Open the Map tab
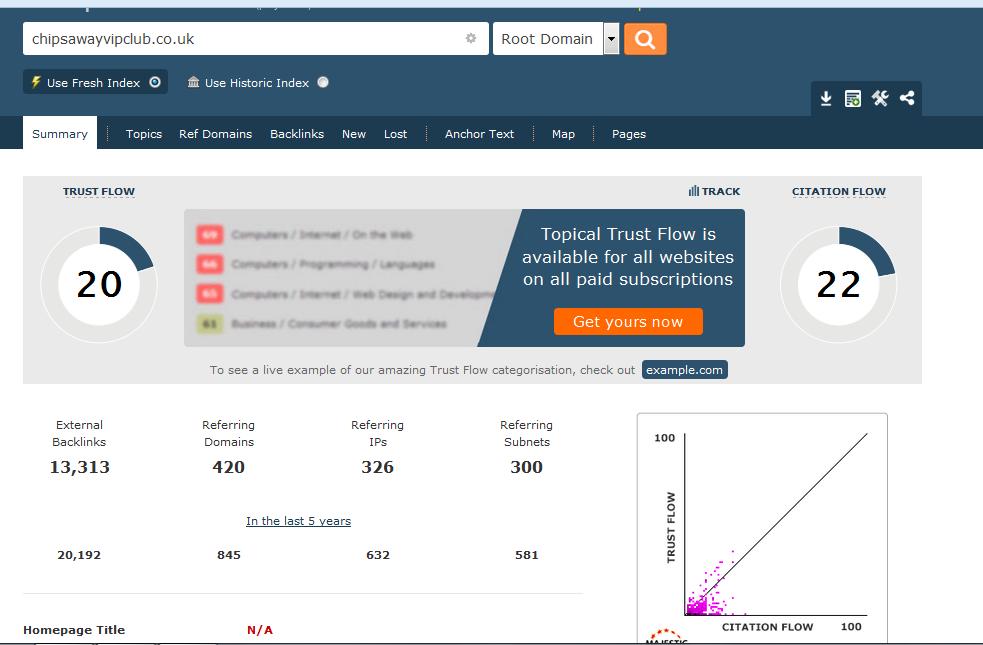983x645 pixels. click(x=563, y=134)
